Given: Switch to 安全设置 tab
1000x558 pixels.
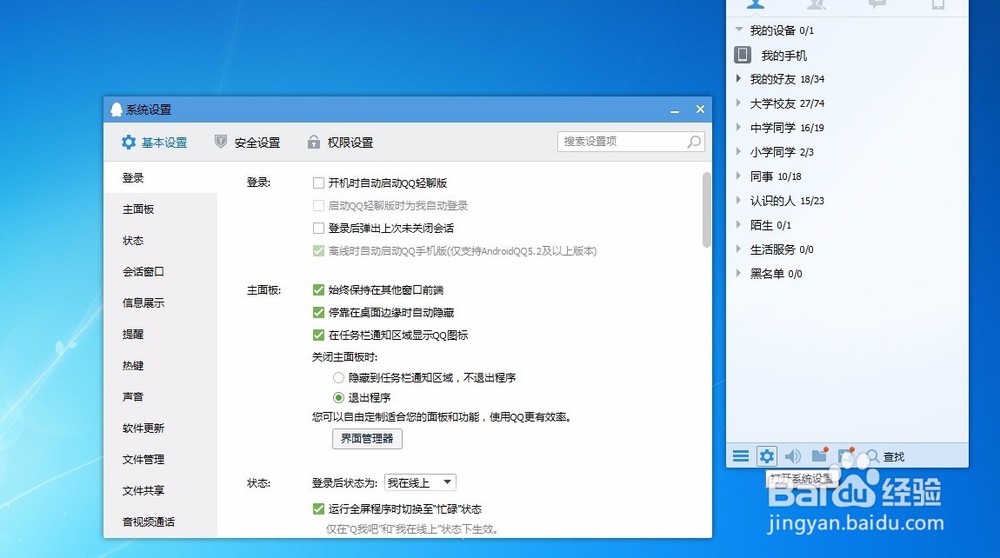Looking at the screenshot, I should click(x=247, y=142).
